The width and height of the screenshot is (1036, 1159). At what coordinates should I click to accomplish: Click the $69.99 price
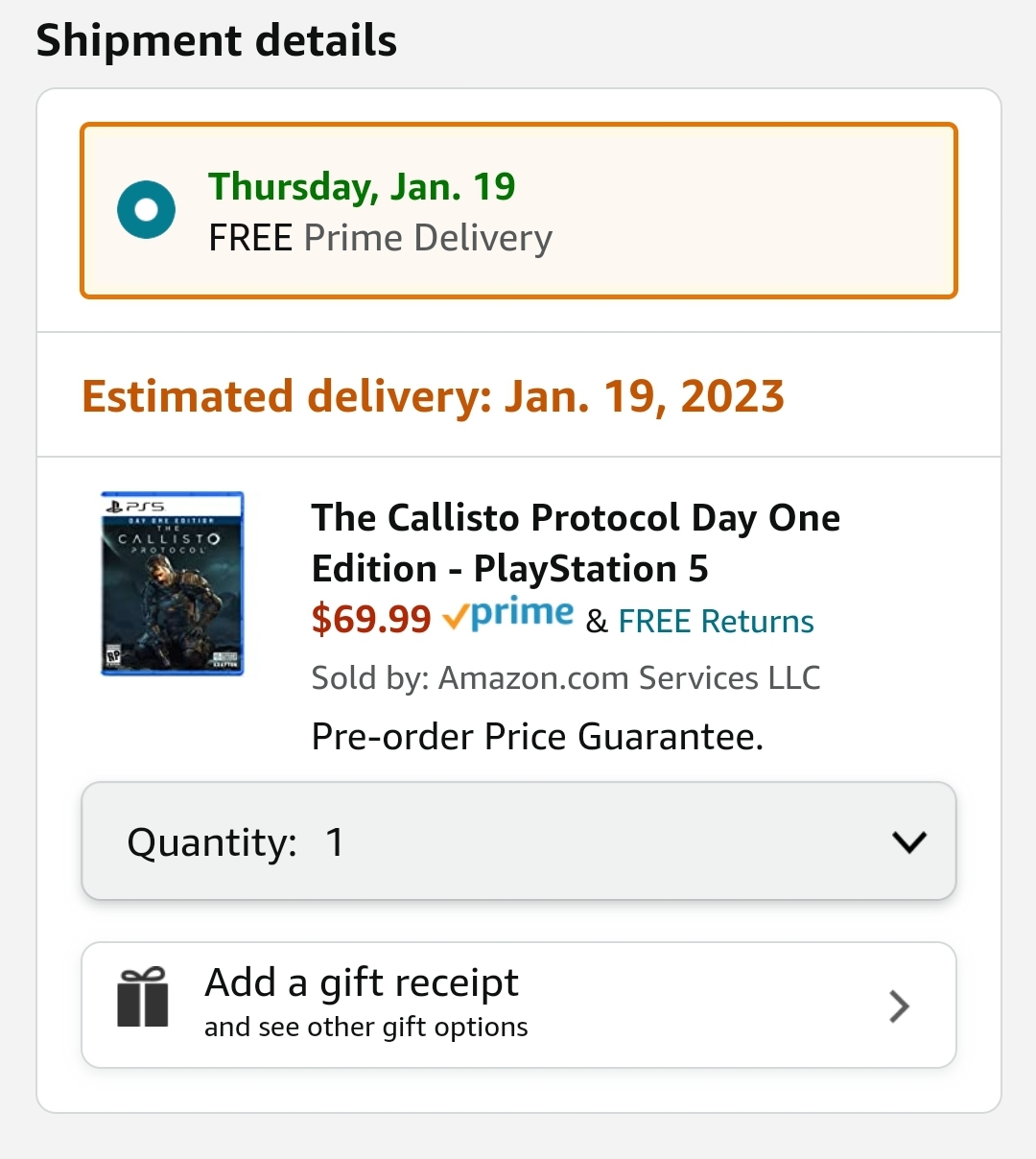[x=371, y=620]
